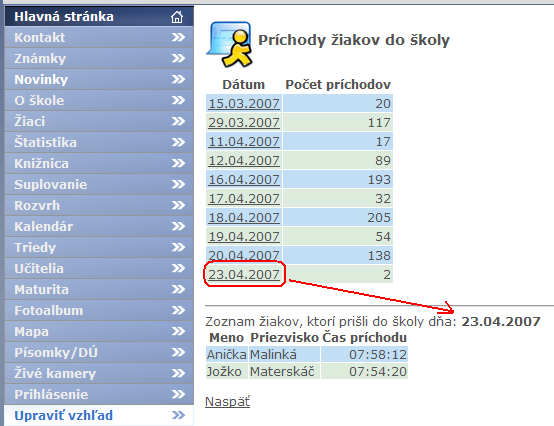Click the running man attendance icon
The height and width of the screenshot is (426, 554).
click(x=229, y=45)
